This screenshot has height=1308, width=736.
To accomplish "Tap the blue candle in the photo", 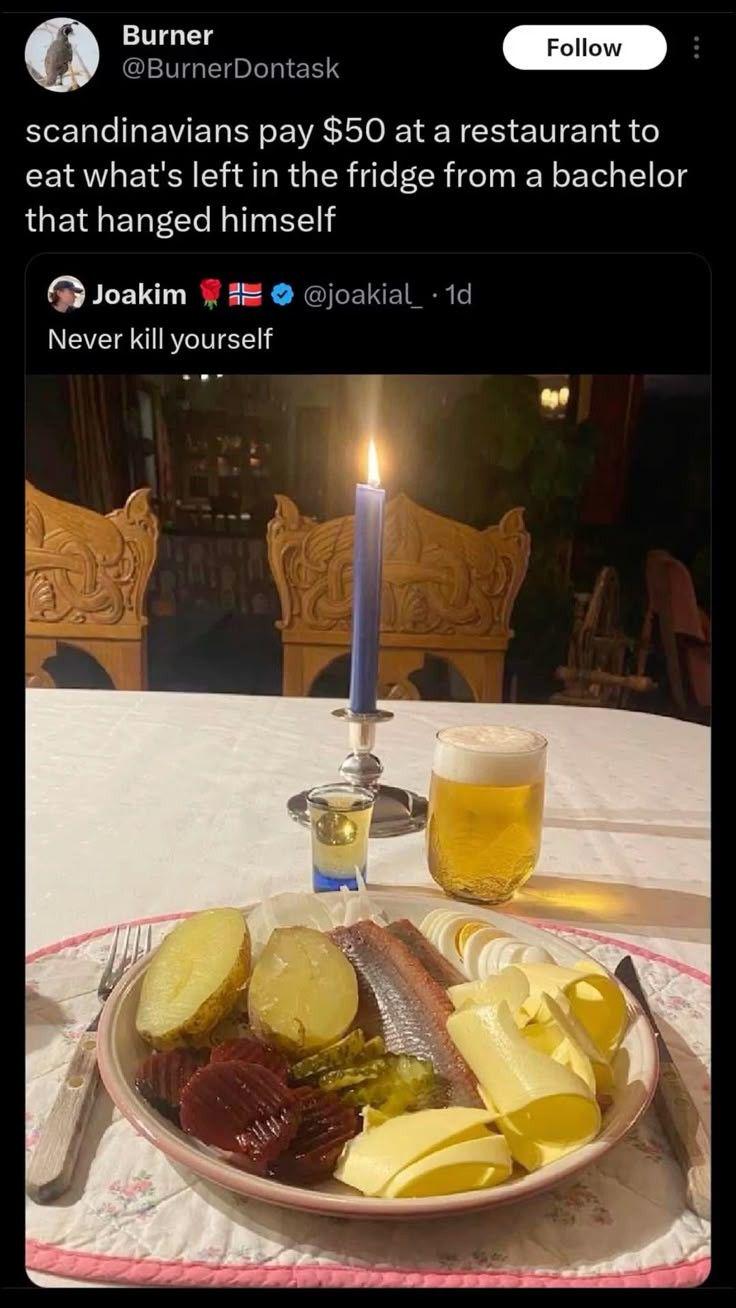I will [367, 590].
